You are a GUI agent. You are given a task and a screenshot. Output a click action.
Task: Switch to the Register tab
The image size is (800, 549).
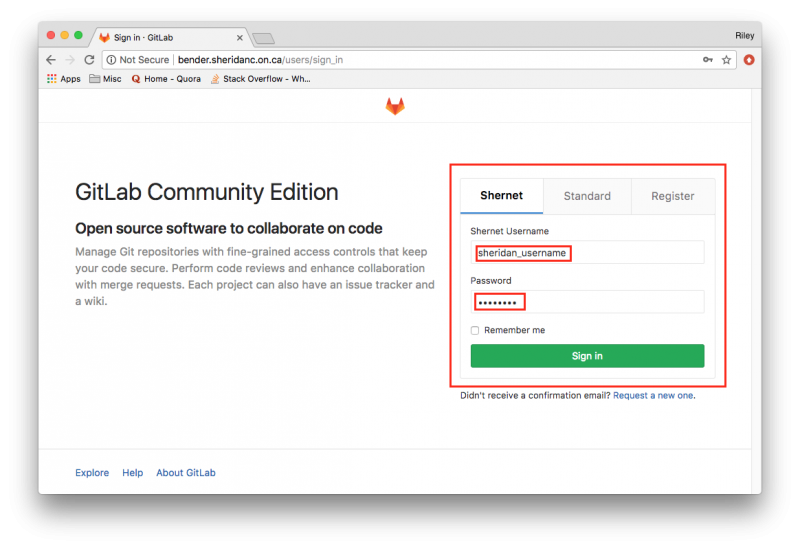[672, 196]
